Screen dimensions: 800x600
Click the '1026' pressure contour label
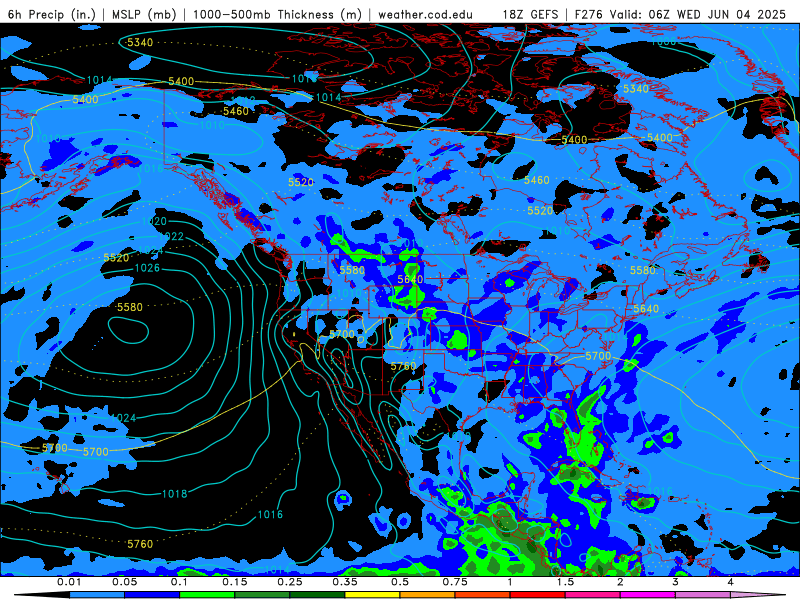click(x=147, y=268)
